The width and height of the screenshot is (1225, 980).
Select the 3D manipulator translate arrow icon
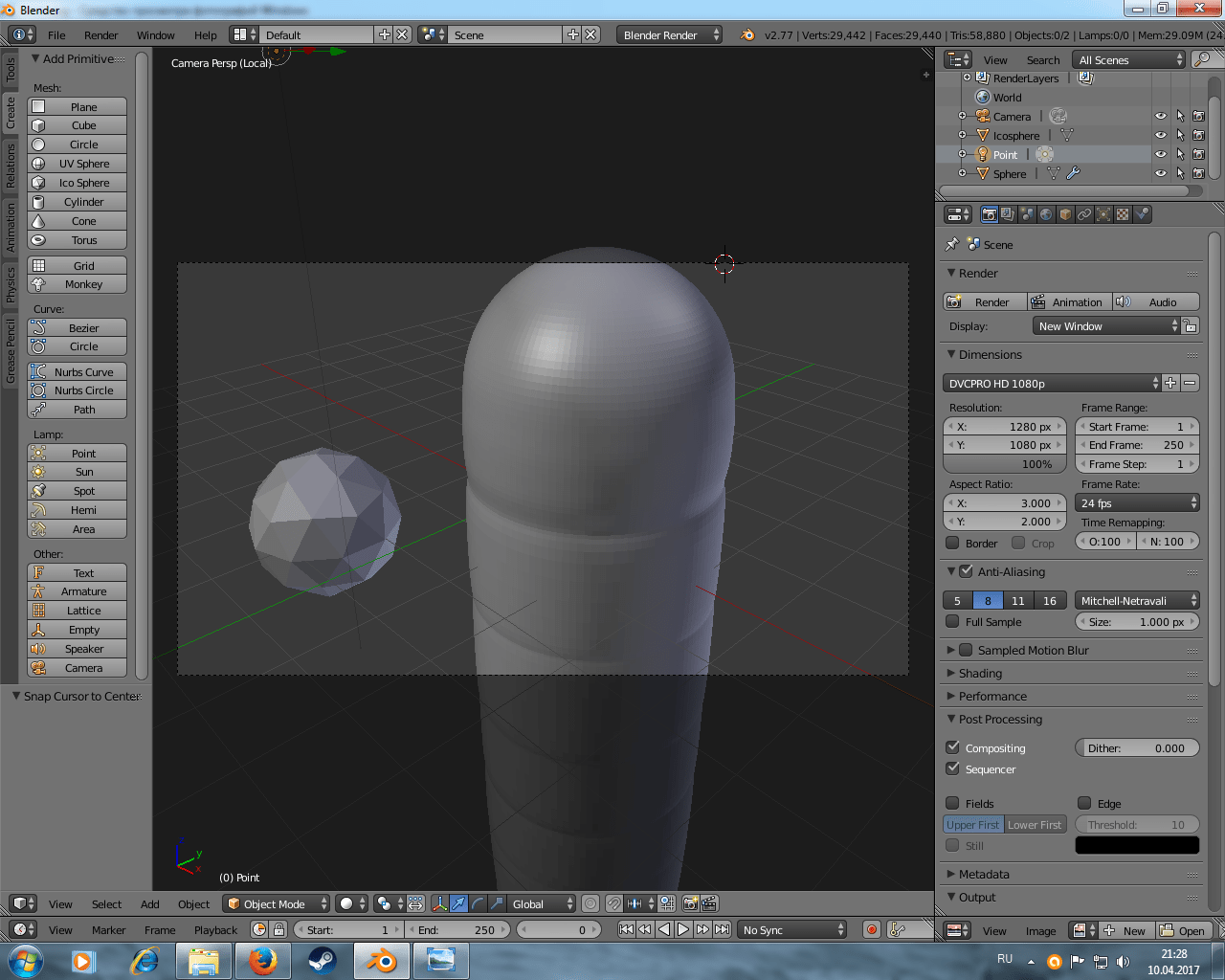click(458, 902)
